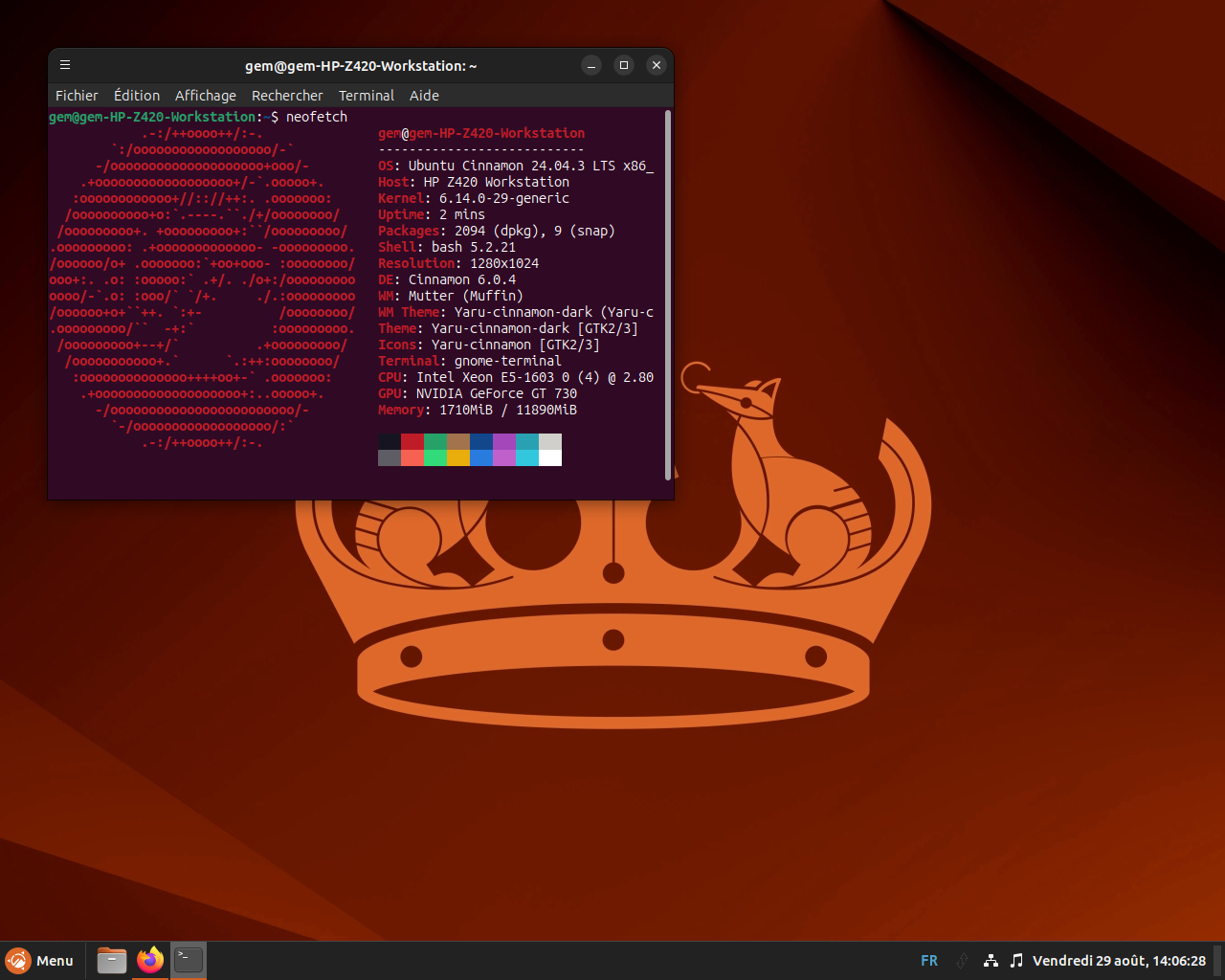This screenshot has height=980, width=1225.
Task: Click the Shell: bash 5.2.21 line
Action: tap(447, 247)
